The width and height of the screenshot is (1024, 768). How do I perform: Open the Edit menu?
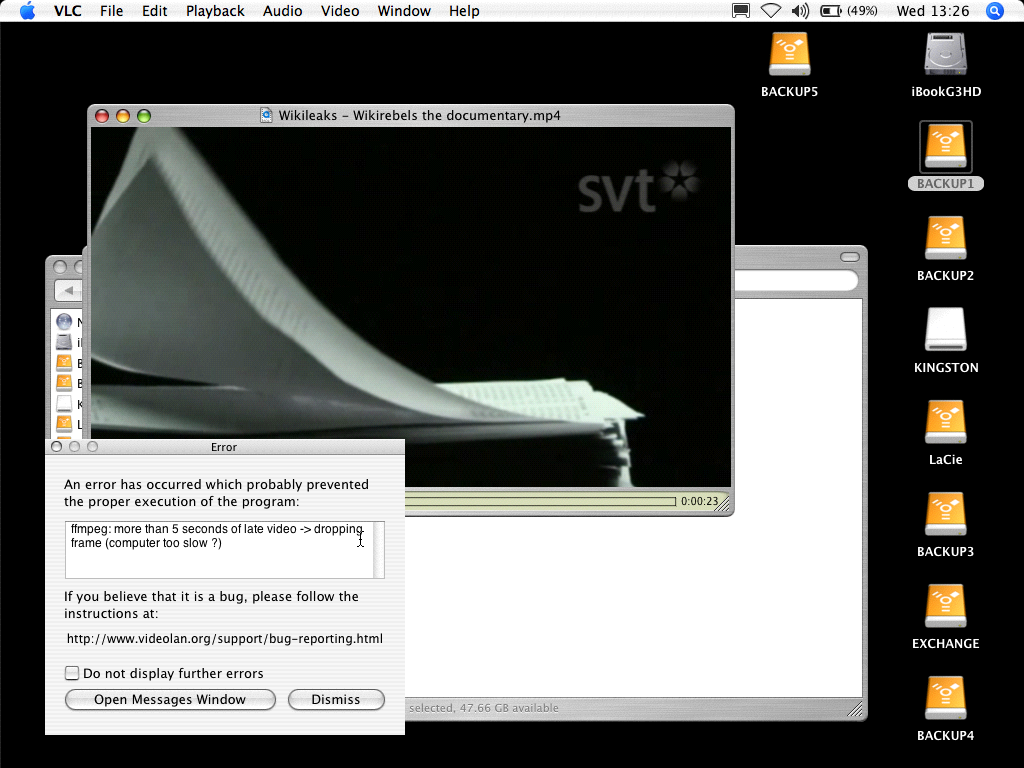point(155,11)
